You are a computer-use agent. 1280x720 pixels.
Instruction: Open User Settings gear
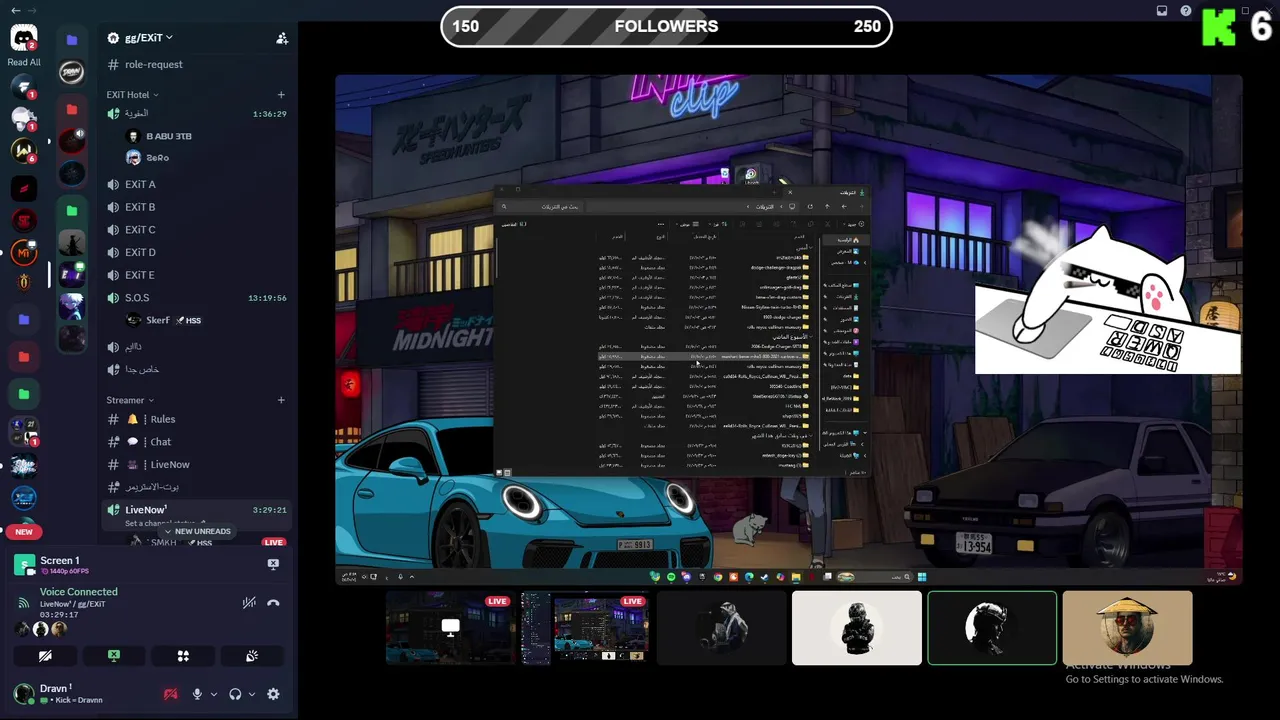[273, 694]
